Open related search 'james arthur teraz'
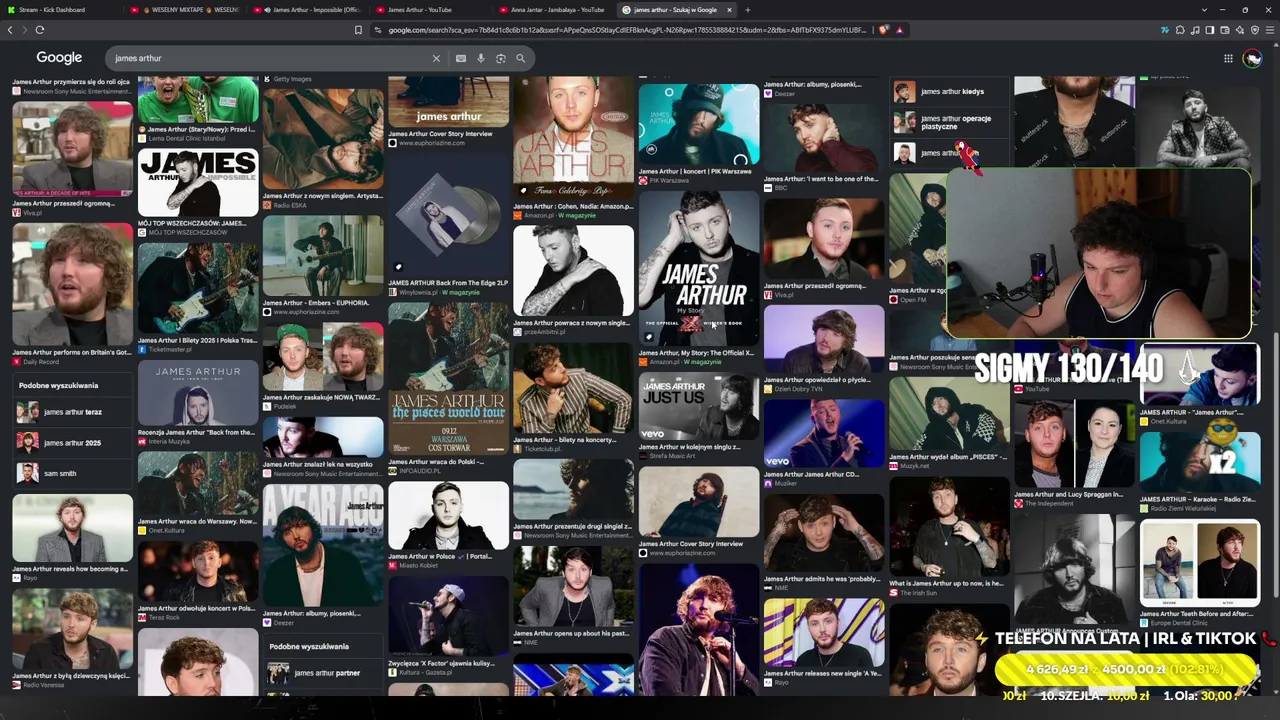The image size is (1280, 720). click(72, 412)
